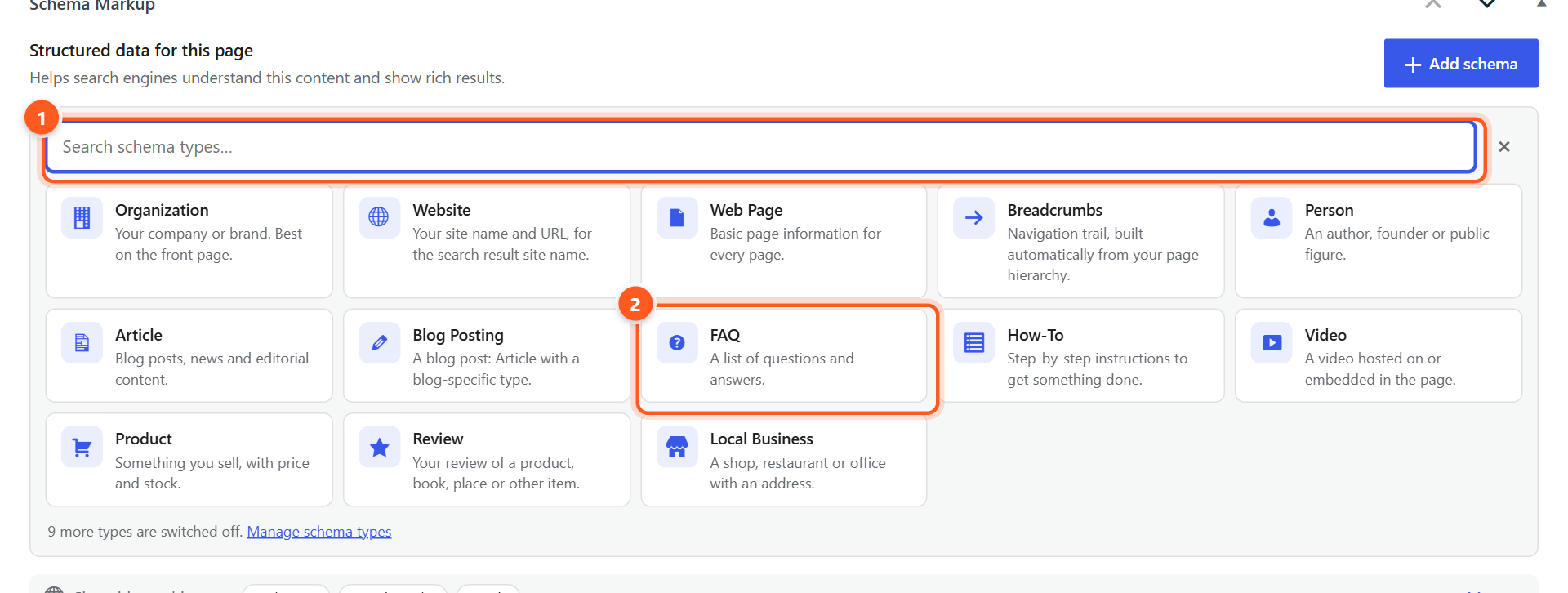Viewport: 1568px width, 593px height.
Task: Click the How-To list icon
Action: pyautogui.click(x=973, y=342)
